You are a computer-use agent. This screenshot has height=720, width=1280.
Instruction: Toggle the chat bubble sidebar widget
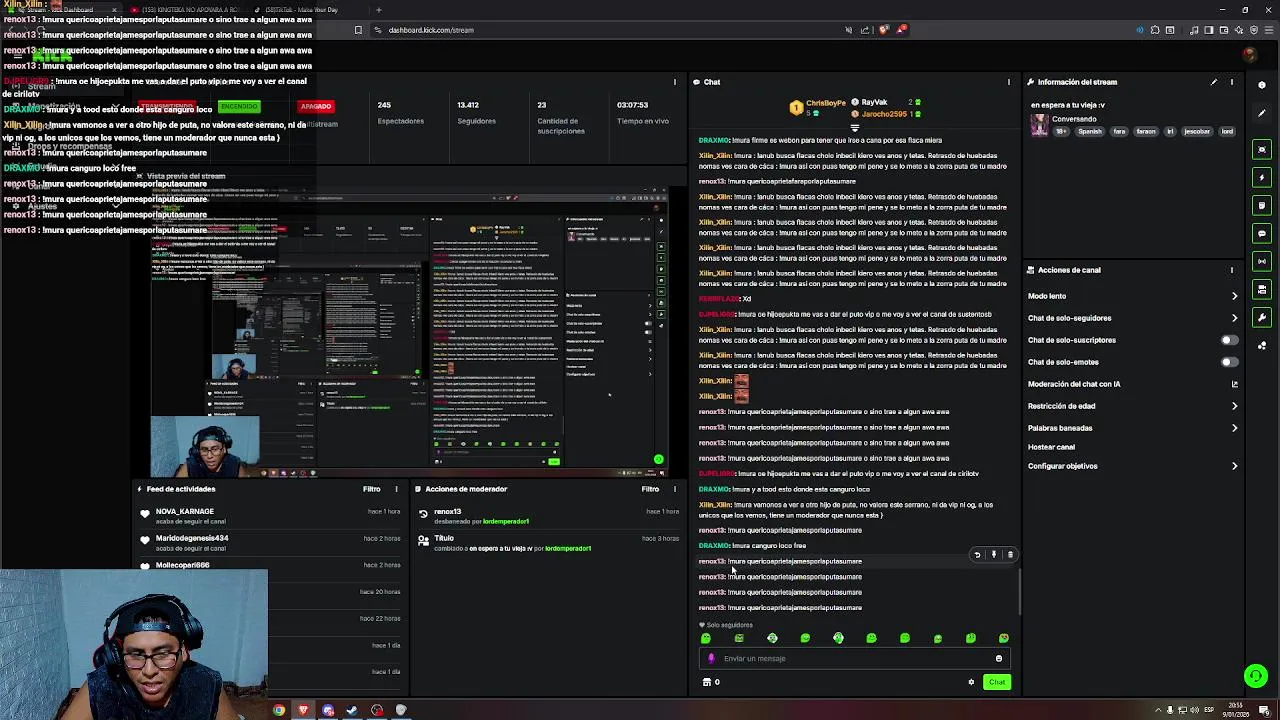point(1262,233)
